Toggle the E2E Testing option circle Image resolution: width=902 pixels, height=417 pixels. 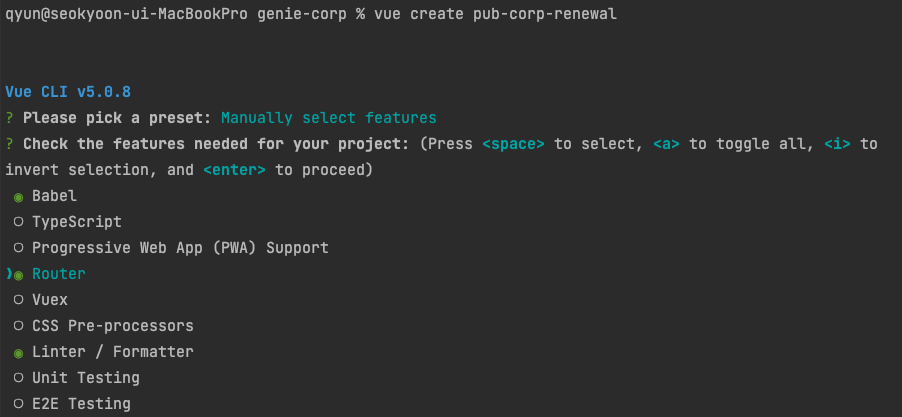point(18,404)
